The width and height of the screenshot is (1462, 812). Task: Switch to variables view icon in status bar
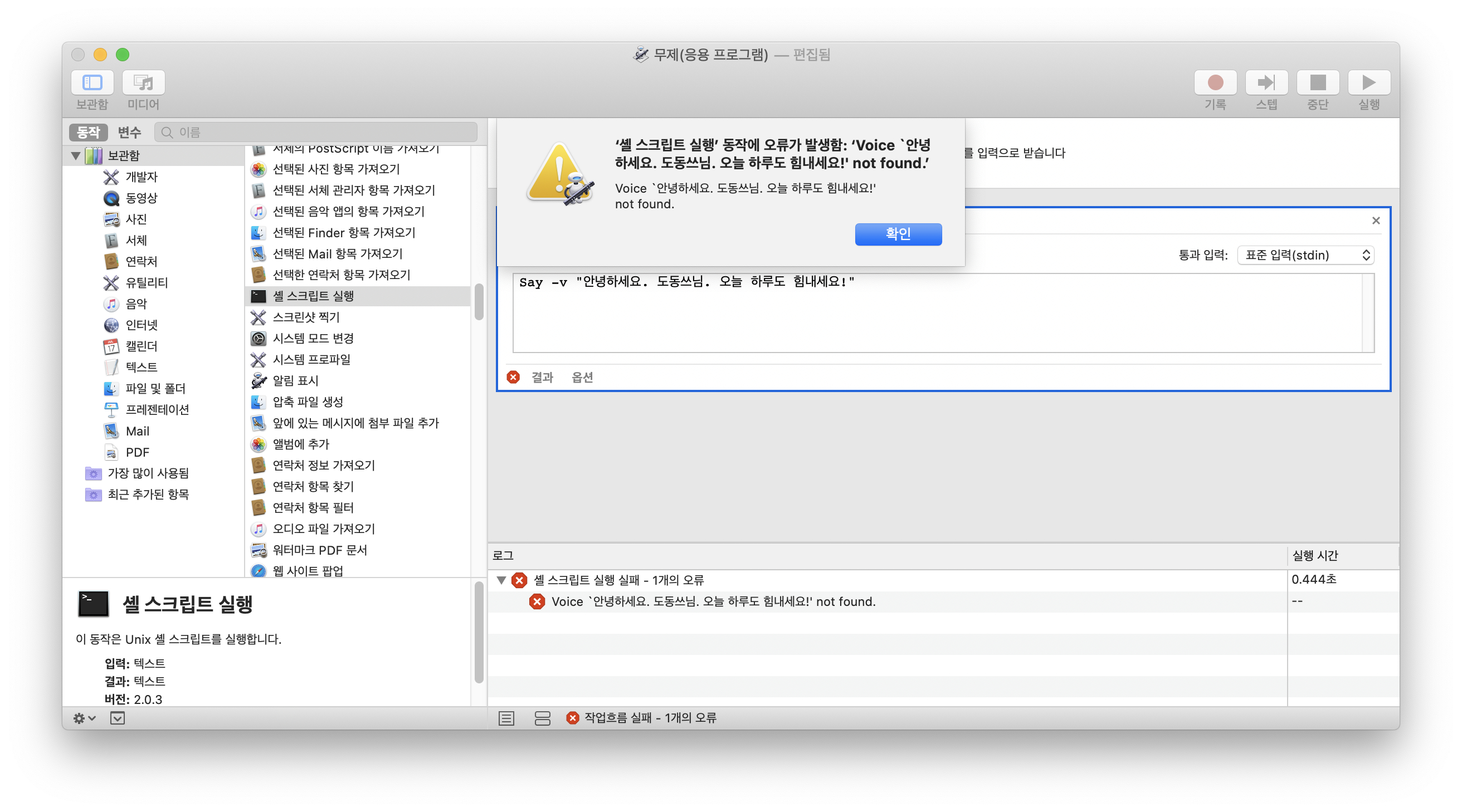542,718
